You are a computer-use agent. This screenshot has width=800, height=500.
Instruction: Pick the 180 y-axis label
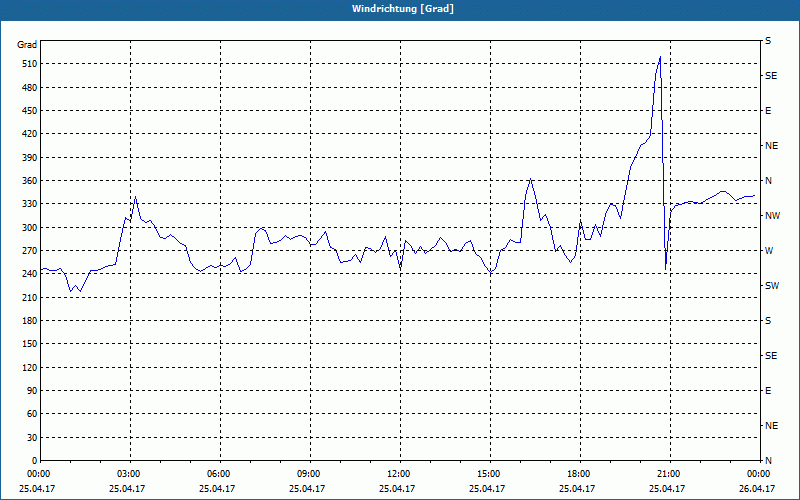coord(30,321)
